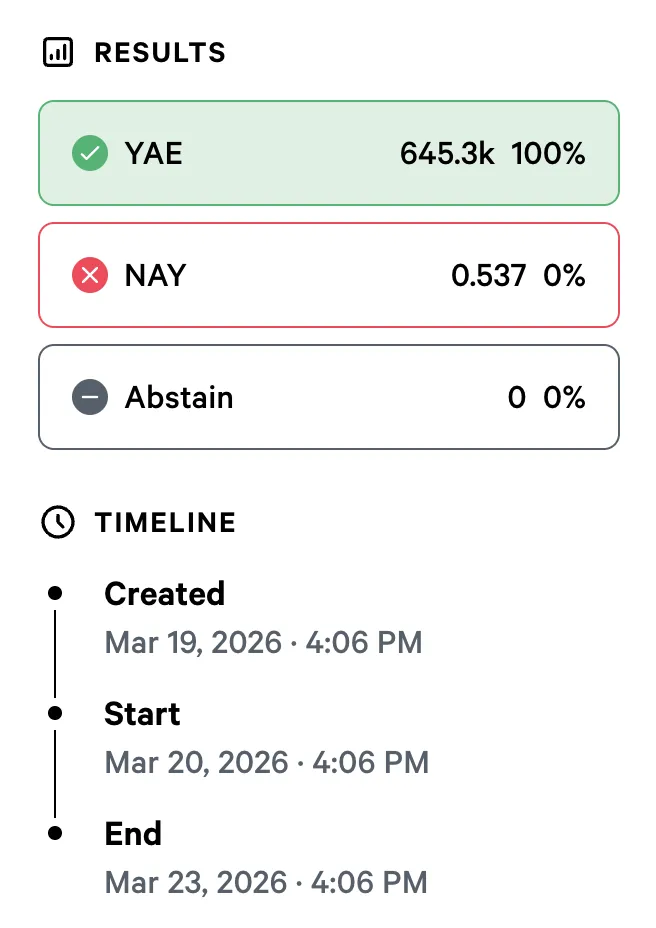Click the Timeline clock icon
The image size is (656, 928).
tap(58, 522)
